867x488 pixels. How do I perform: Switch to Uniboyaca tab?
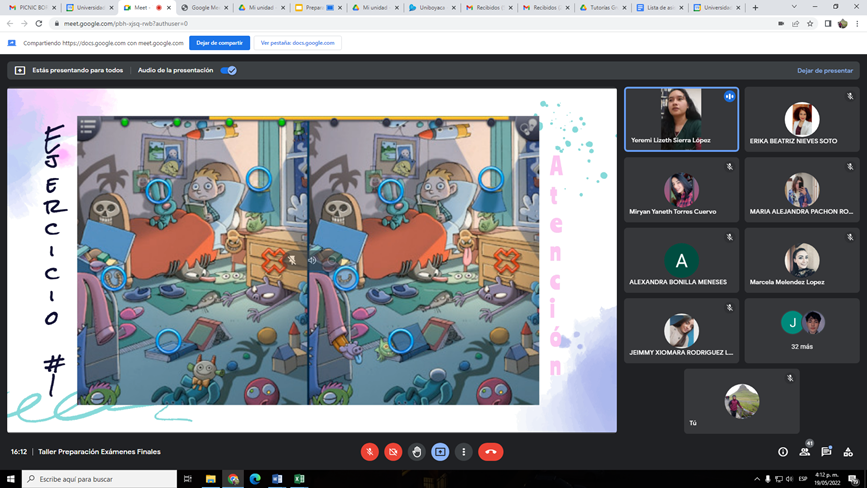(432, 8)
